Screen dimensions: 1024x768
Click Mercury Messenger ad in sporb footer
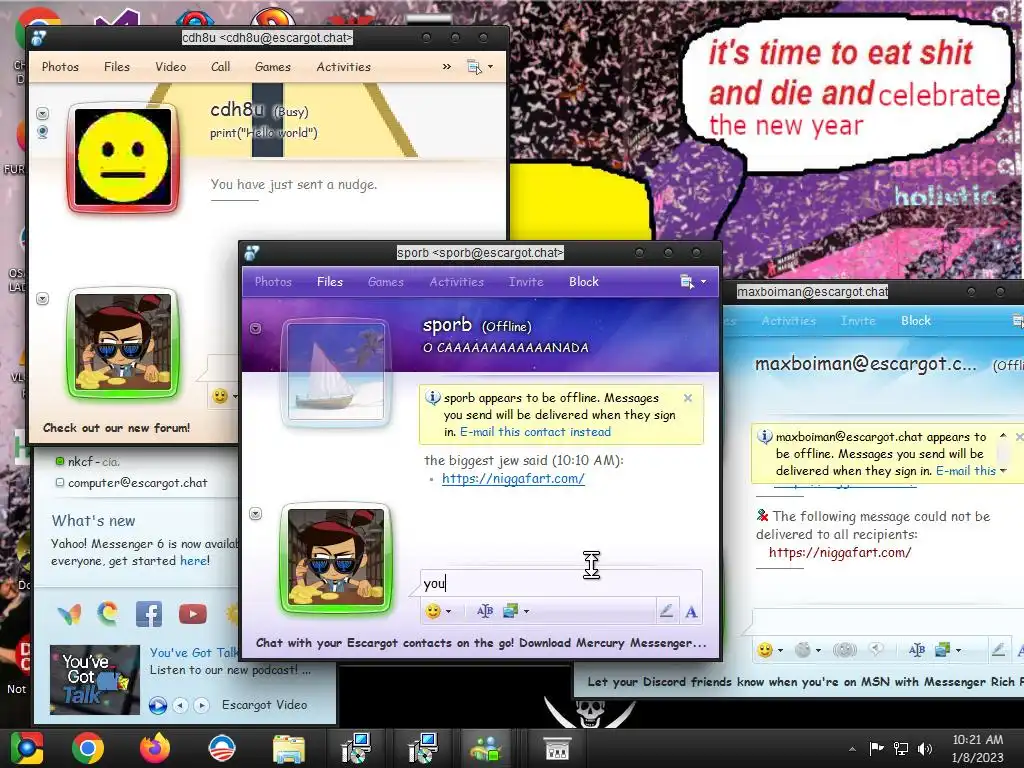(x=481, y=643)
